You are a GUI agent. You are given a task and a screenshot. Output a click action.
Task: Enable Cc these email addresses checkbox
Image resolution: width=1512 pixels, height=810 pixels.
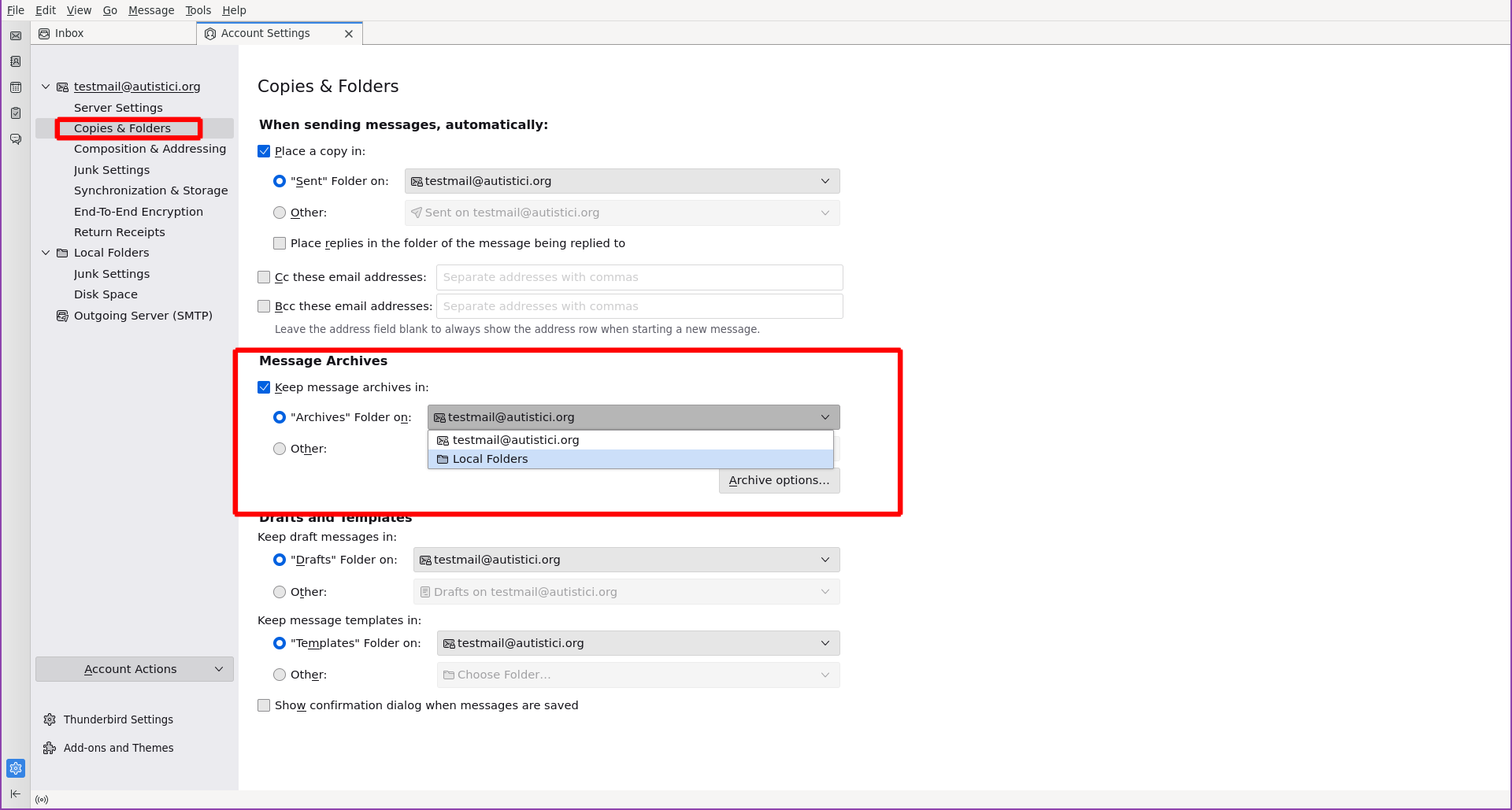pos(264,277)
